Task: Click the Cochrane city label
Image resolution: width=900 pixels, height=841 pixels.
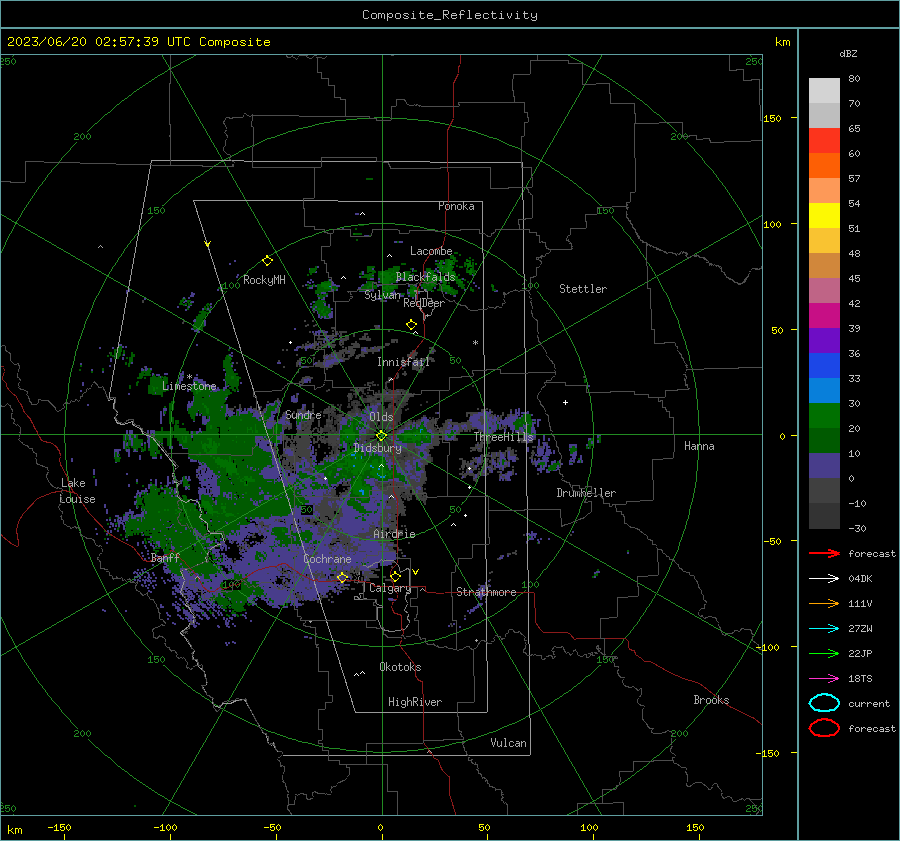Action: pyautogui.click(x=327, y=559)
